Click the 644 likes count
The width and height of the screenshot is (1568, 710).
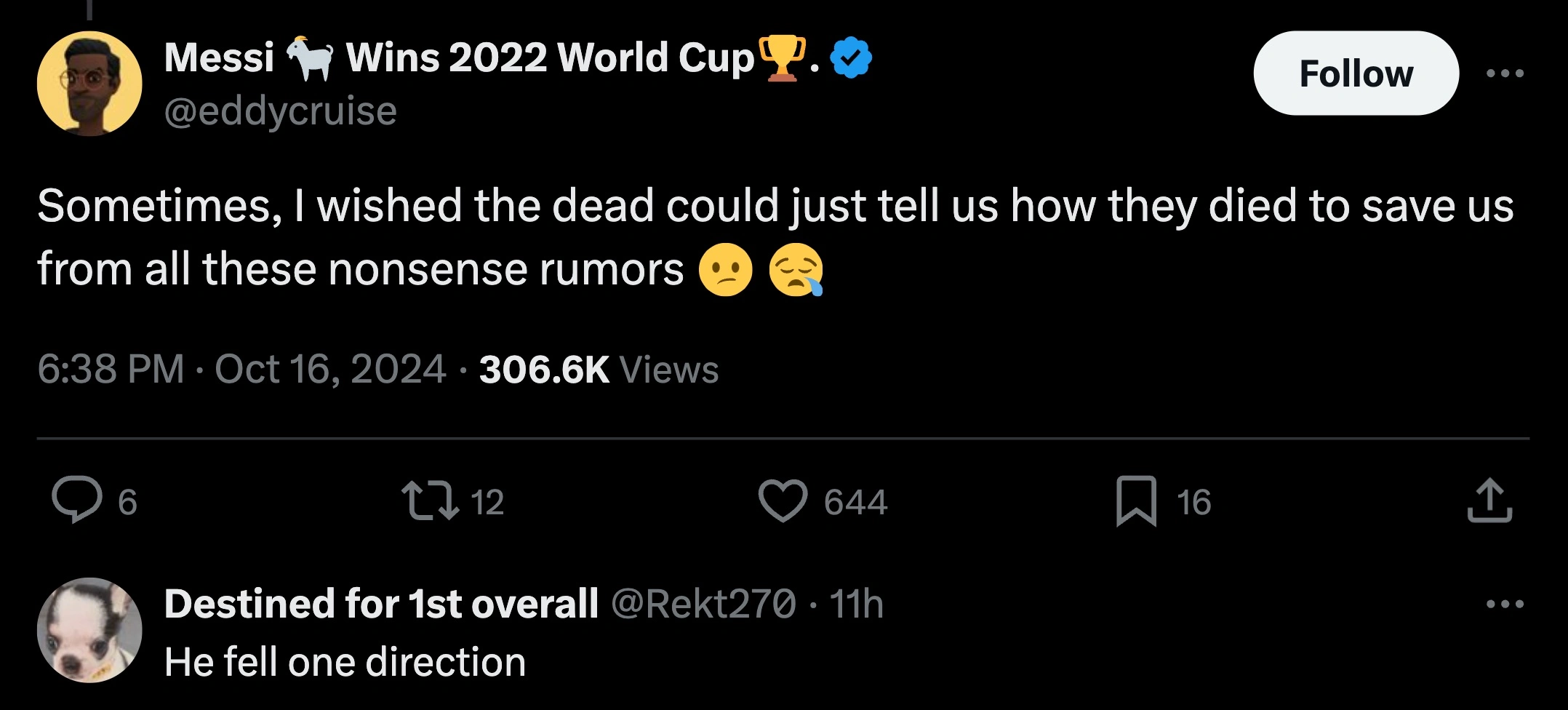855,502
